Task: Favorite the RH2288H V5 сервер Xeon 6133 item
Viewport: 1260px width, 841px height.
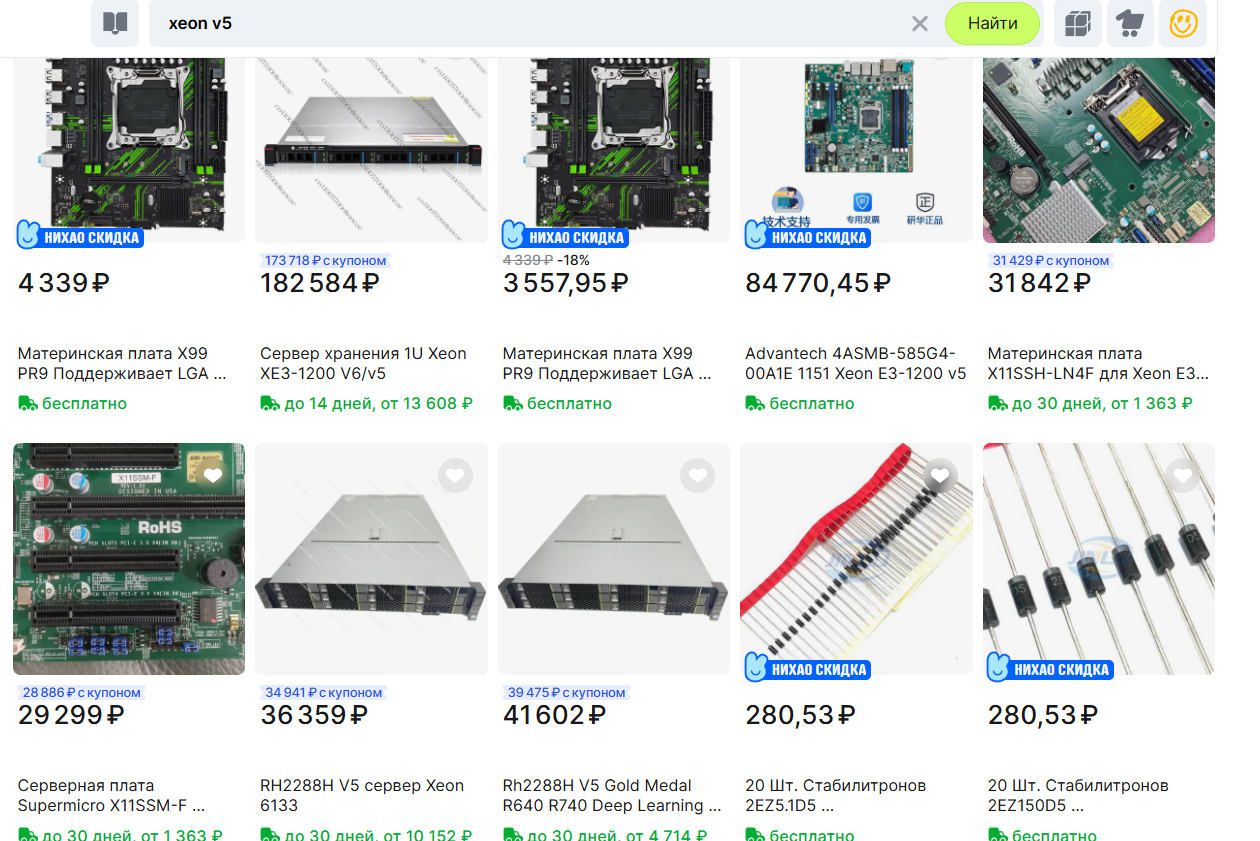Action: pos(455,475)
